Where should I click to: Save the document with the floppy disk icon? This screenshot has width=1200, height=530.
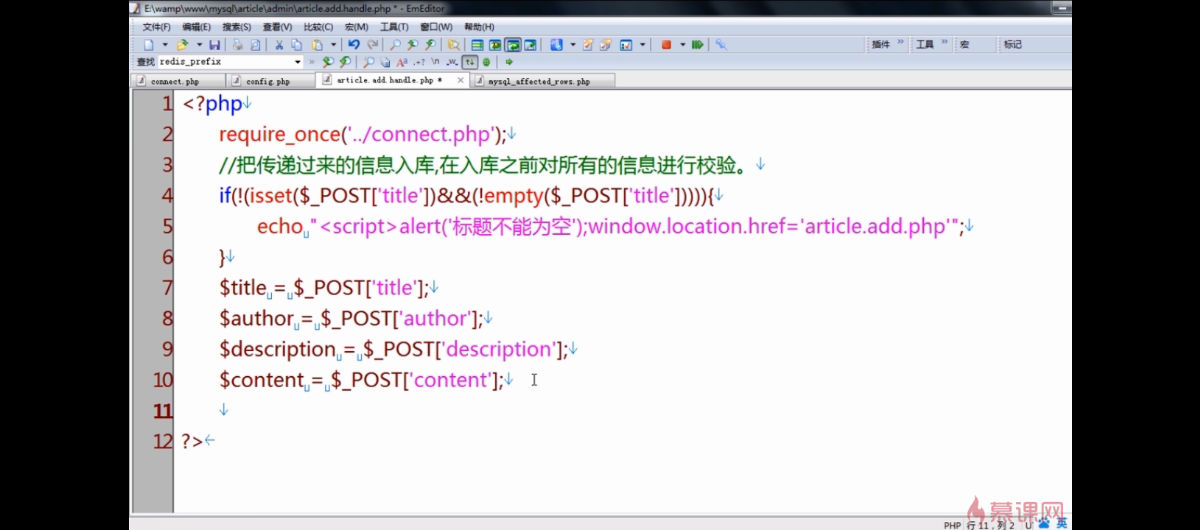(215, 45)
